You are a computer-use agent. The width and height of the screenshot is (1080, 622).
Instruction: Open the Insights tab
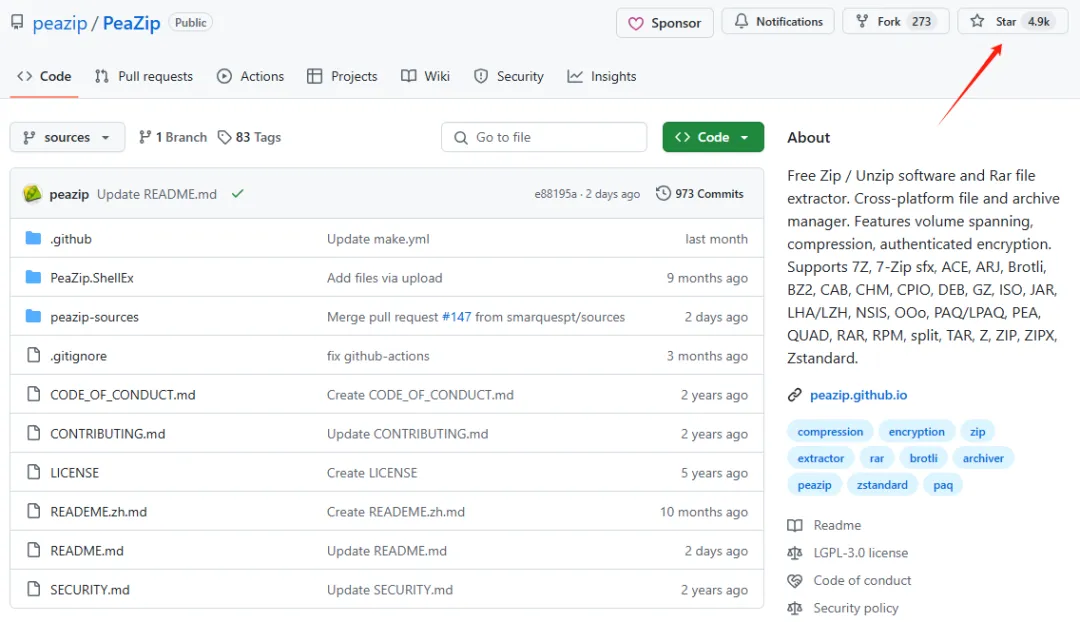[x=602, y=76]
